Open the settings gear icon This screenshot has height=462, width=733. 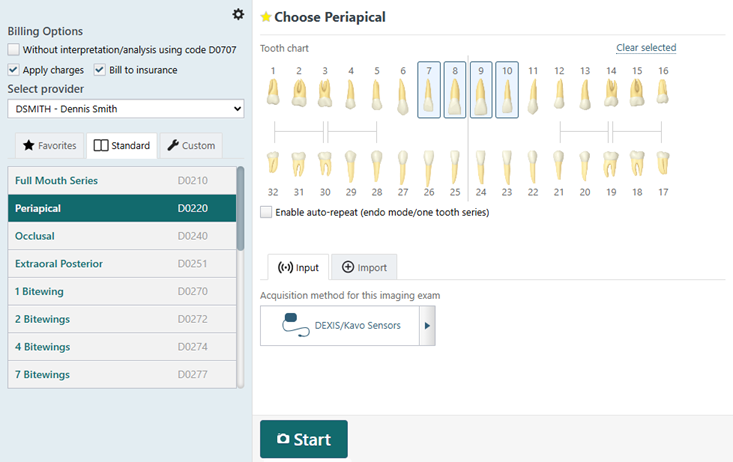point(237,14)
